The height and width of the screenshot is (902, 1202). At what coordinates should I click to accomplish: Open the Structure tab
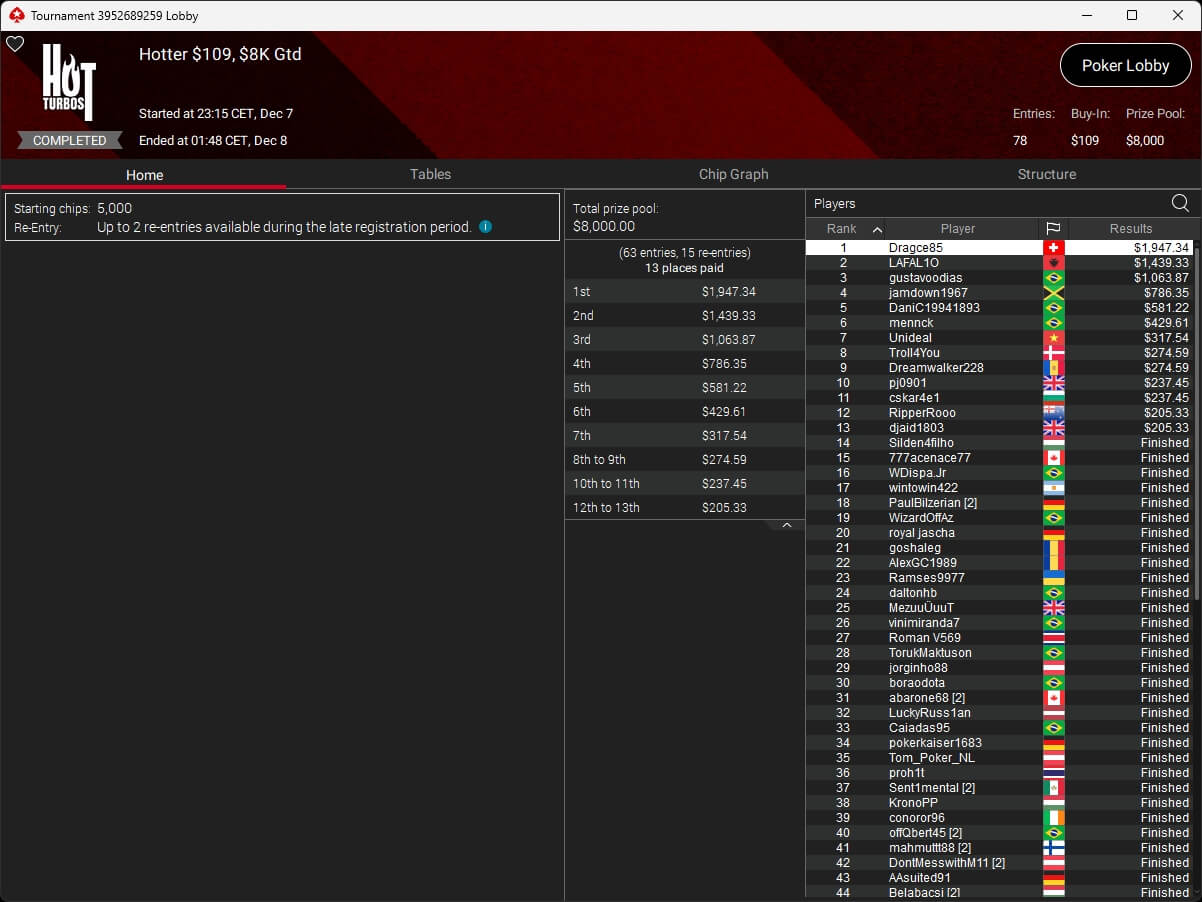point(1046,174)
